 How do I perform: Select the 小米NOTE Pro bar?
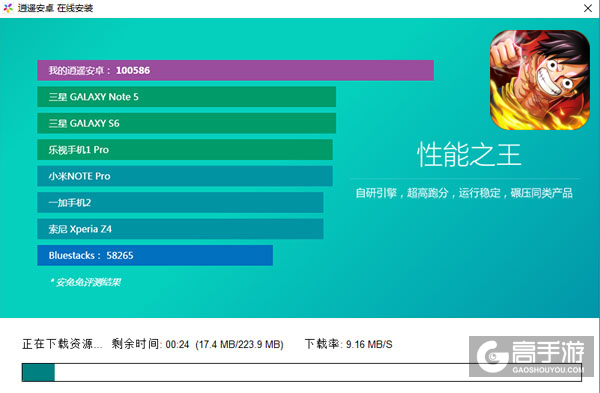click(185, 176)
